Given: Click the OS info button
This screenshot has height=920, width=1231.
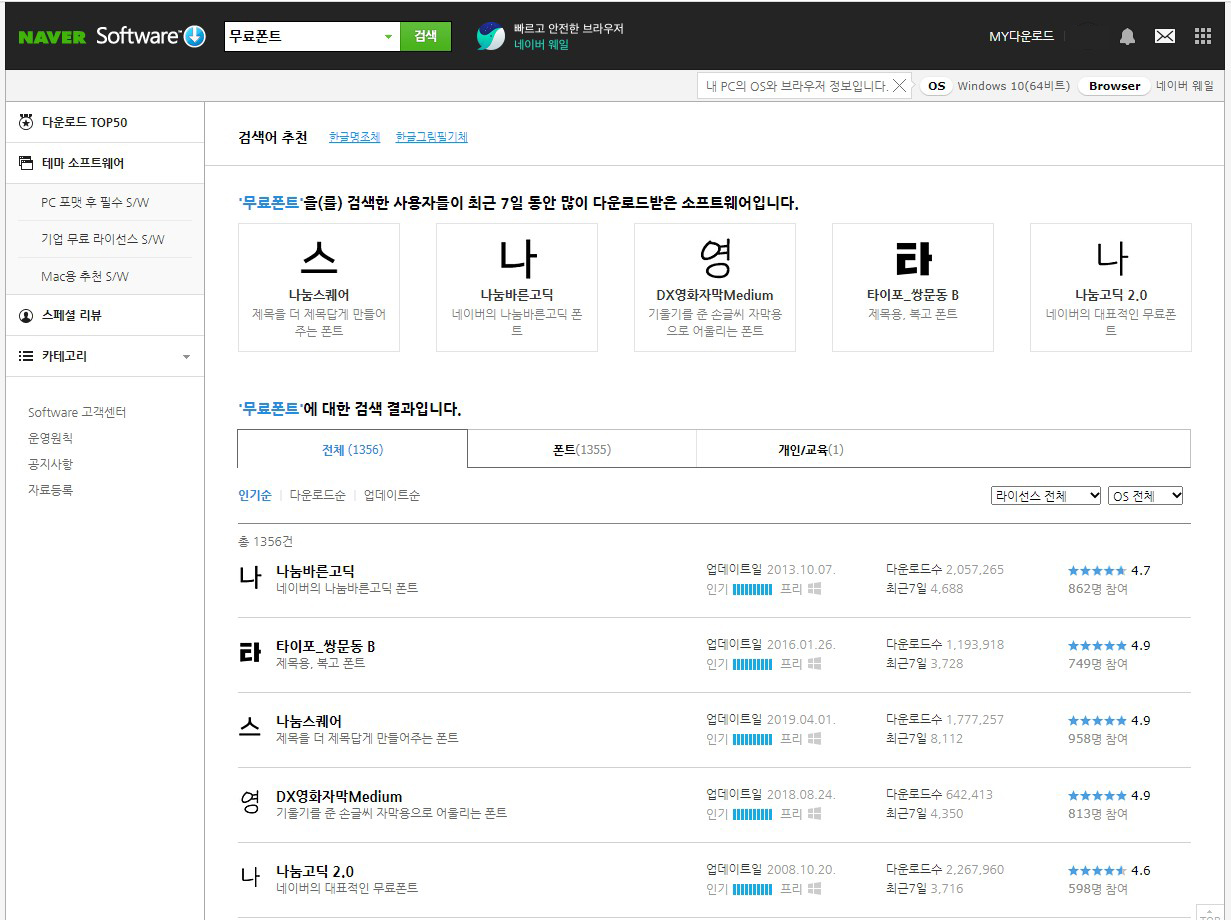Looking at the screenshot, I should [936, 86].
